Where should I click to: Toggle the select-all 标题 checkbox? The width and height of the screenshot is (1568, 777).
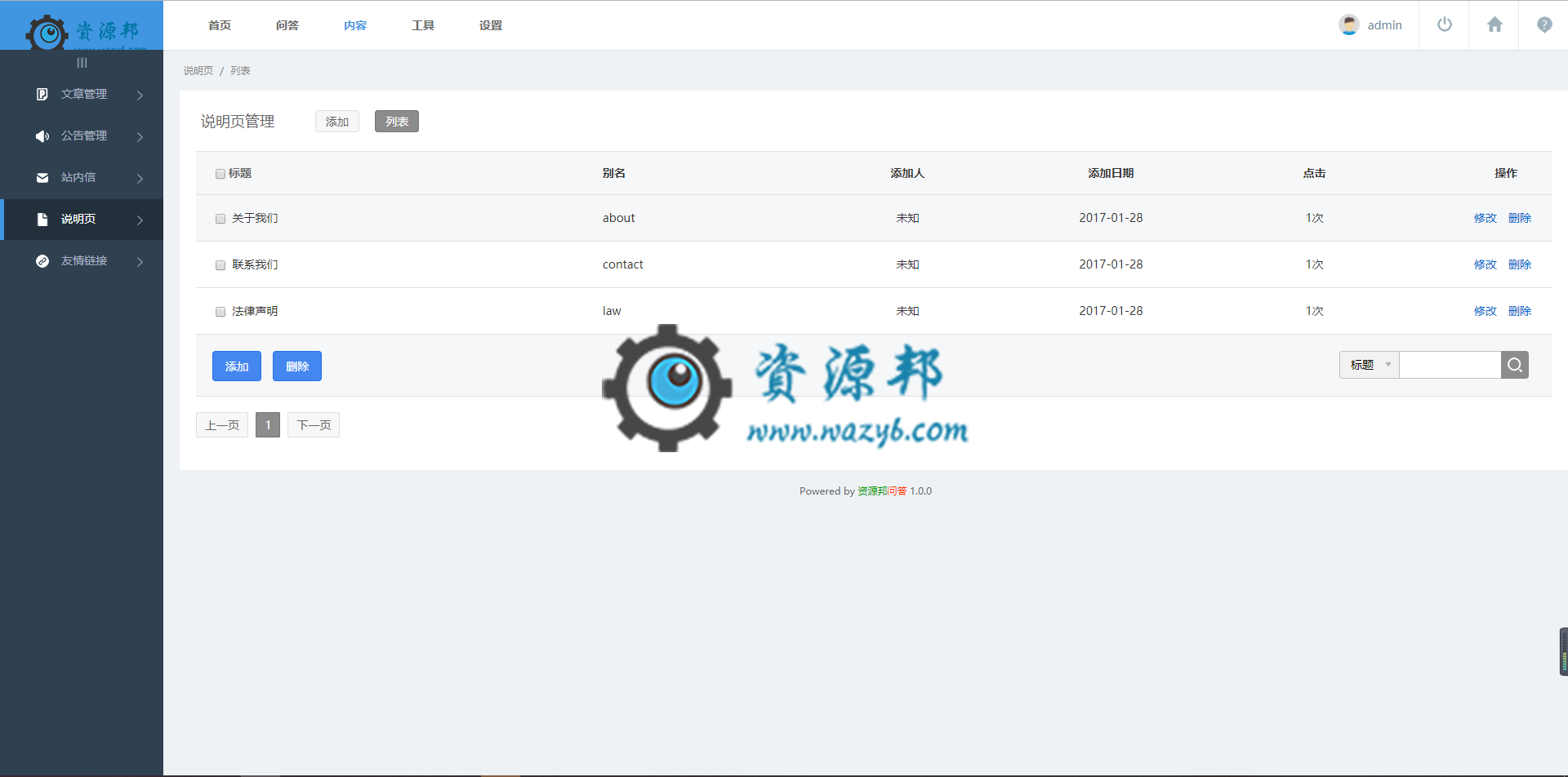pos(220,174)
